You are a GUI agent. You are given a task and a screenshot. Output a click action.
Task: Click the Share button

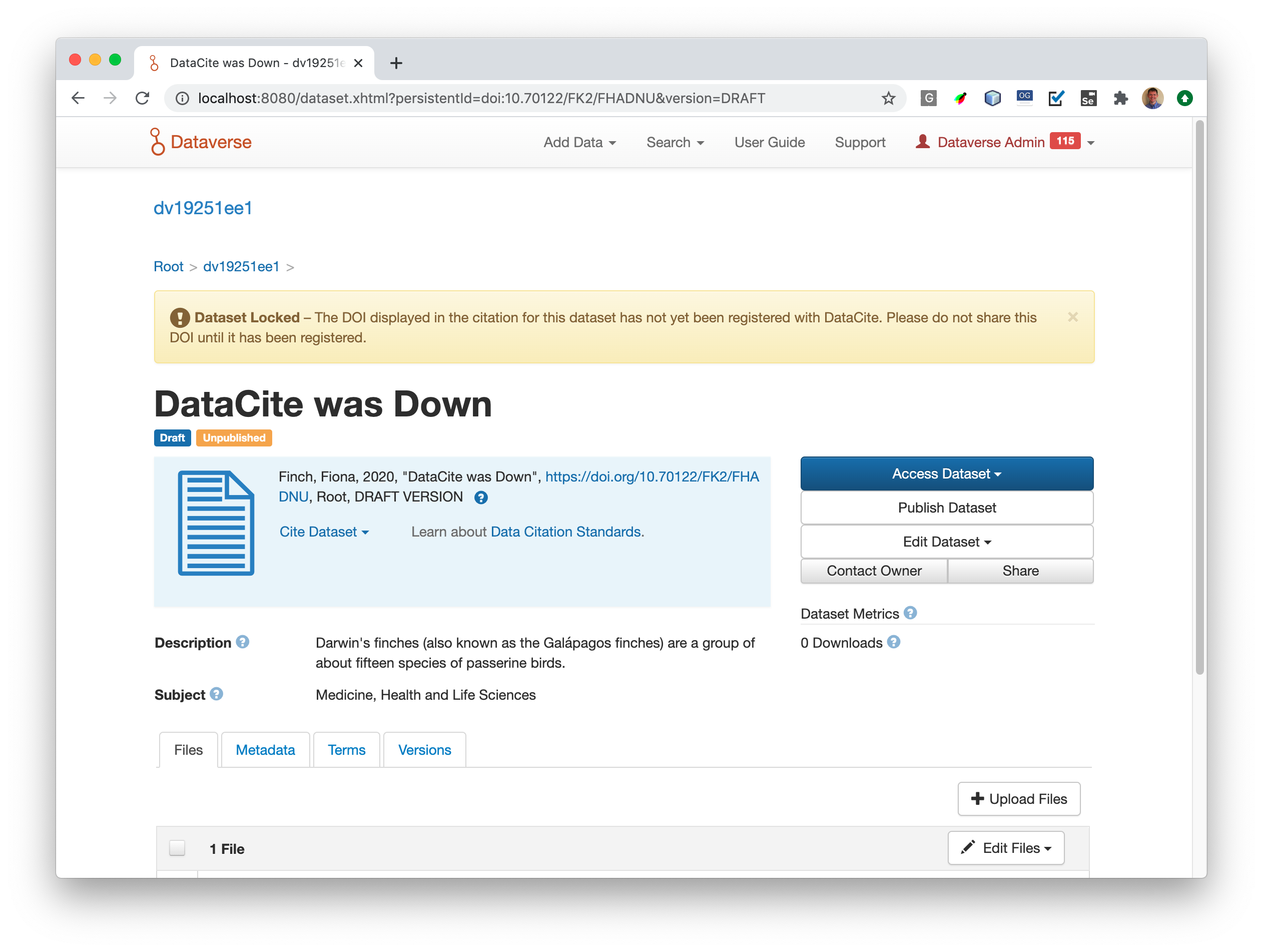pyautogui.click(x=1020, y=571)
